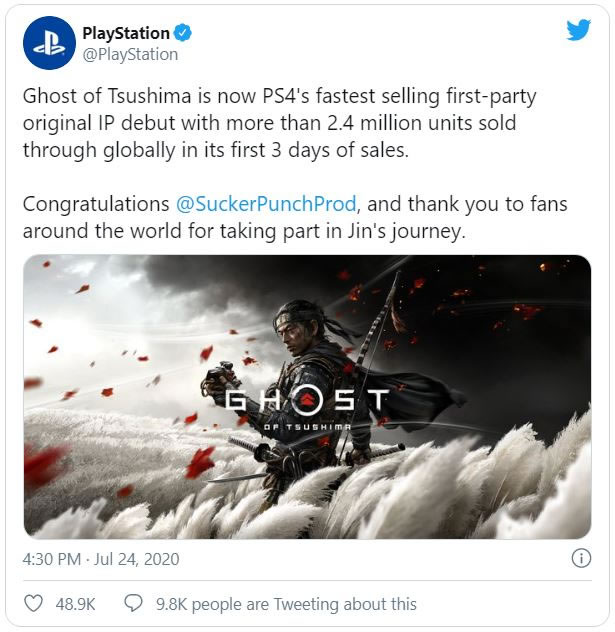Like the tweet with heart icon
Image resolution: width=615 pixels, height=632 pixels.
click(x=33, y=604)
